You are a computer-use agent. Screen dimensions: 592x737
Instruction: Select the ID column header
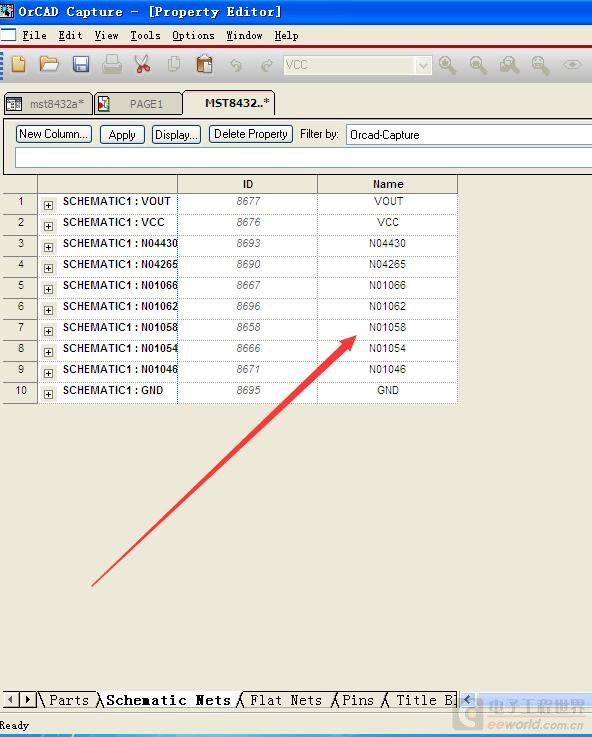click(x=248, y=184)
